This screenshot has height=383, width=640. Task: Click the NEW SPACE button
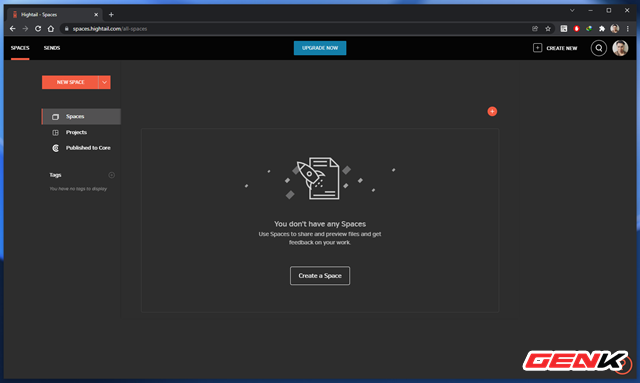click(70, 82)
